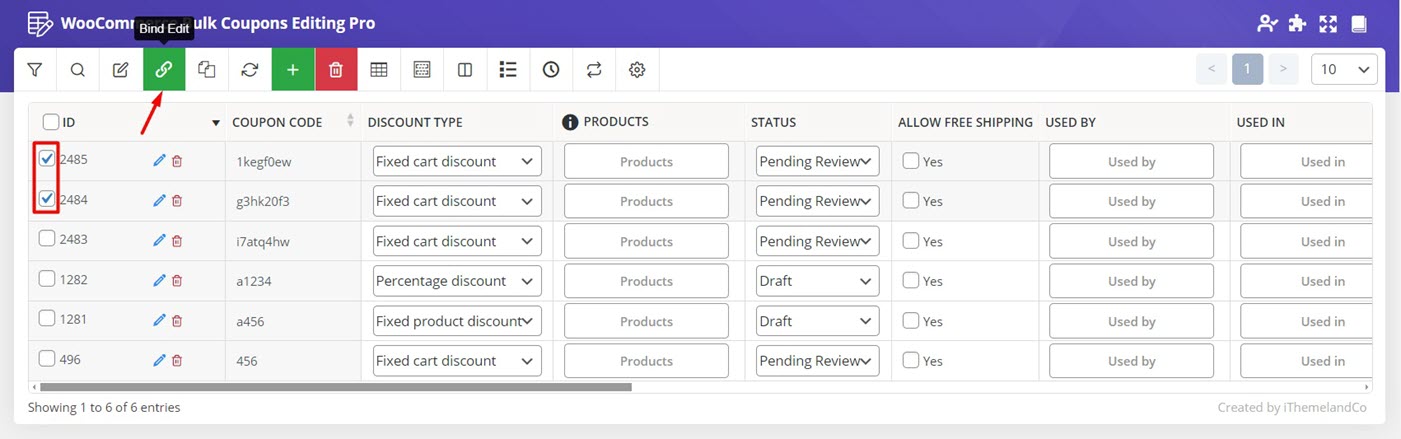Open the bulleted list toolbar icon
The width and height of the screenshot is (1401, 439).
coord(508,70)
